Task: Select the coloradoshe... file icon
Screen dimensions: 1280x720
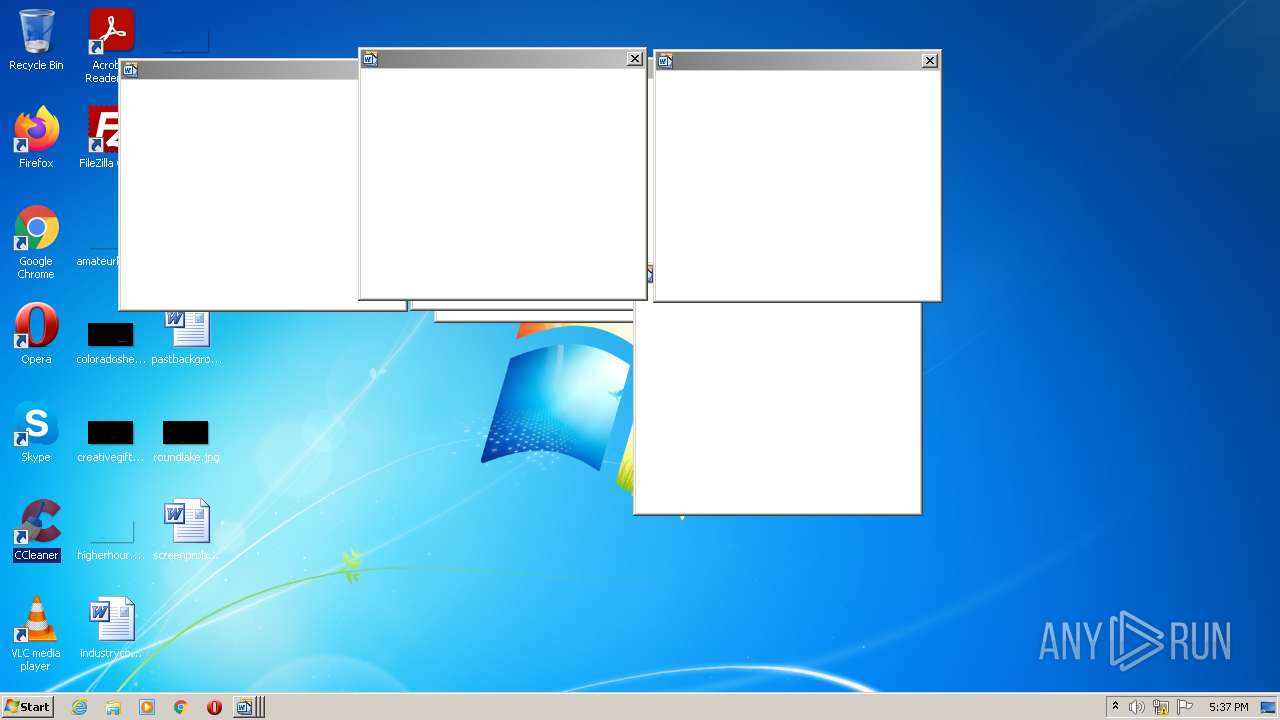Action: click(111, 340)
